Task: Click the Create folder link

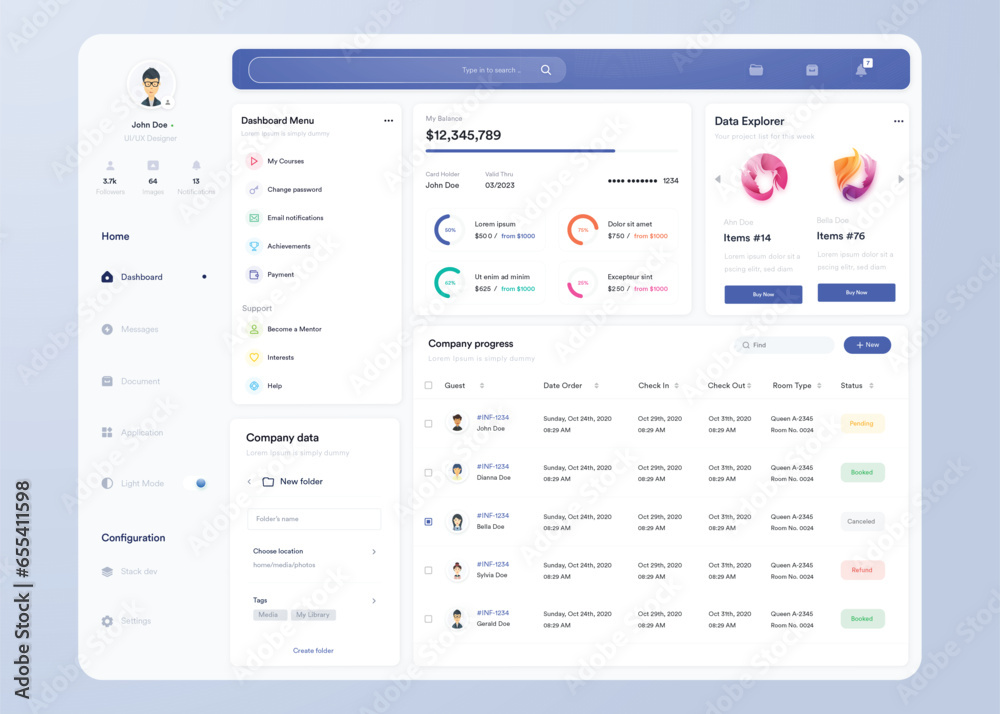Action: pos(313,651)
